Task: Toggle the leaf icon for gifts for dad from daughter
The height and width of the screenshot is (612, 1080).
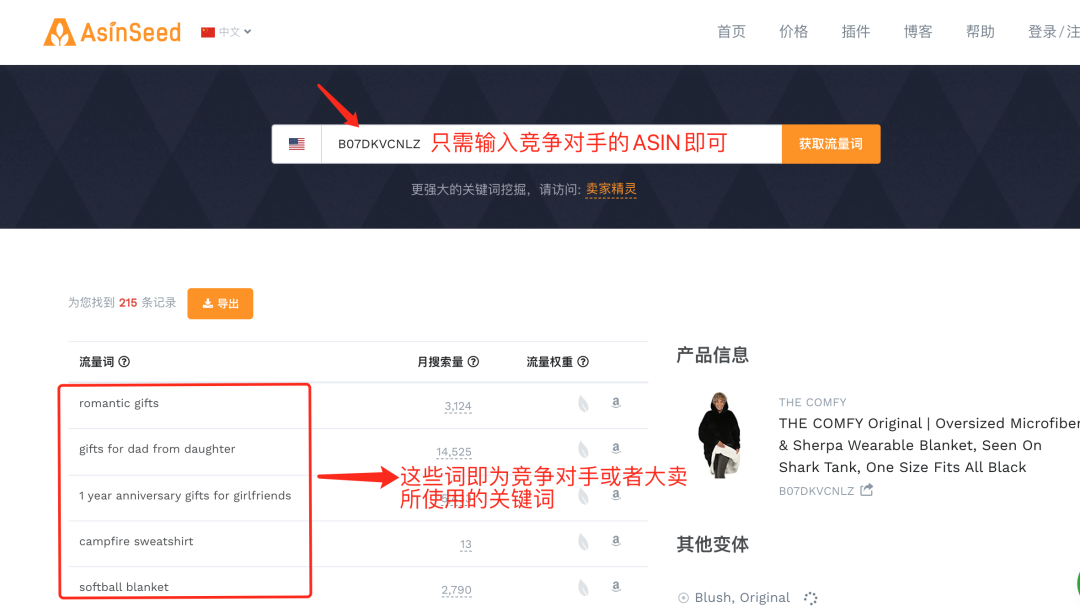Action: click(x=582, y=448)
